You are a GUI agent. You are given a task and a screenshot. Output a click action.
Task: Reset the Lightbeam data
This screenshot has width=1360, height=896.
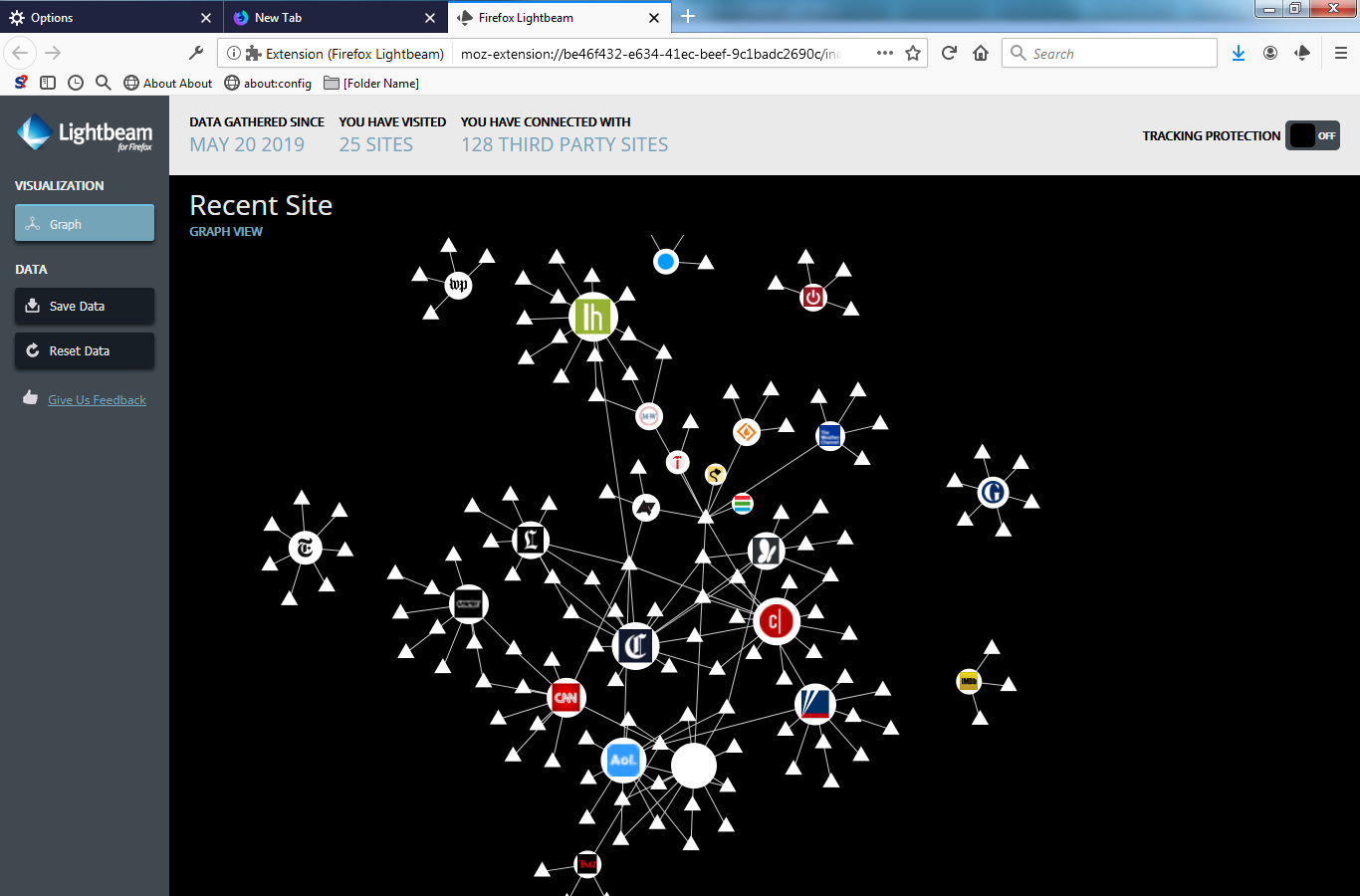(x=85, y=350)
